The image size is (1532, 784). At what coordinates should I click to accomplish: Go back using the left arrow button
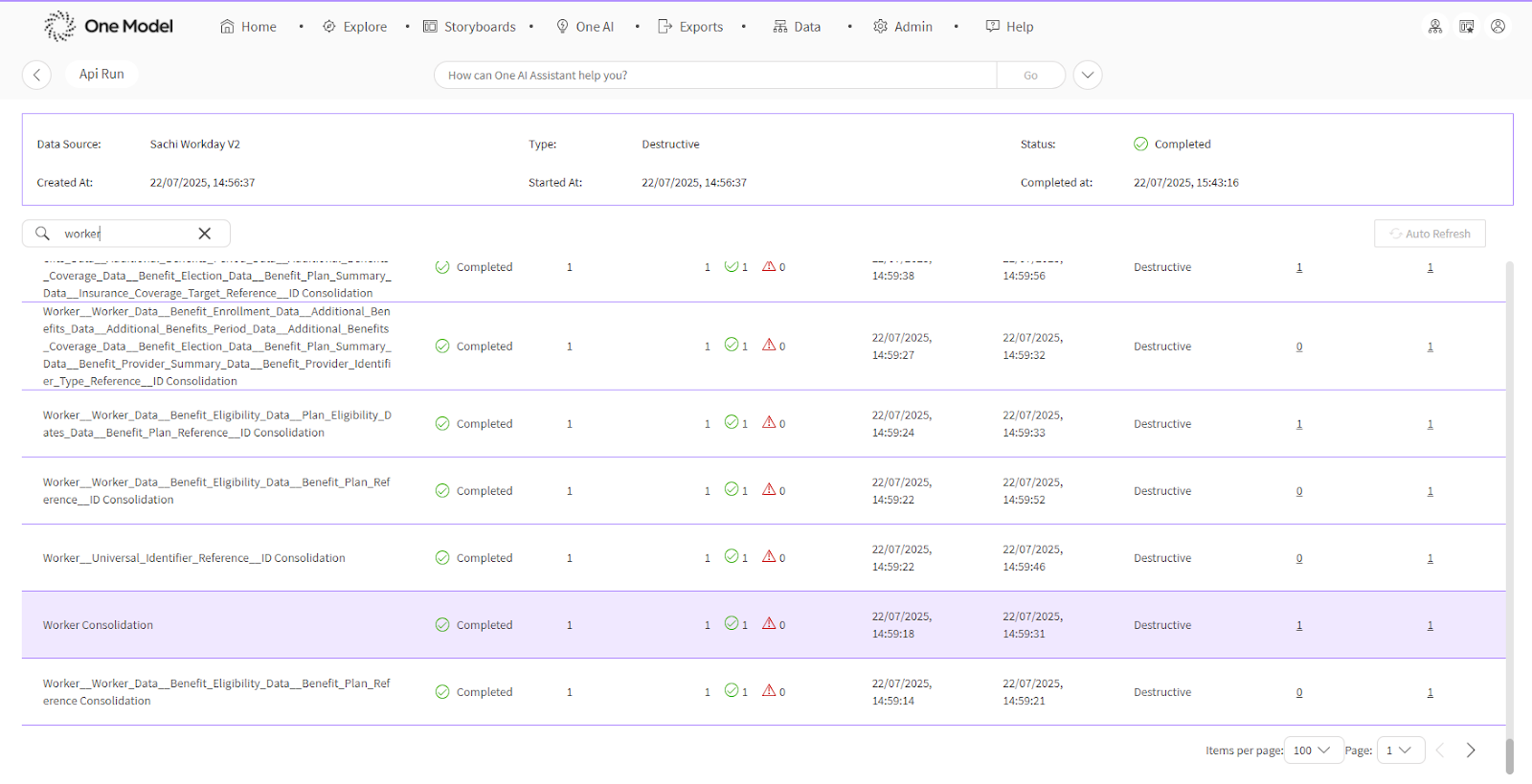pos(36,75)
